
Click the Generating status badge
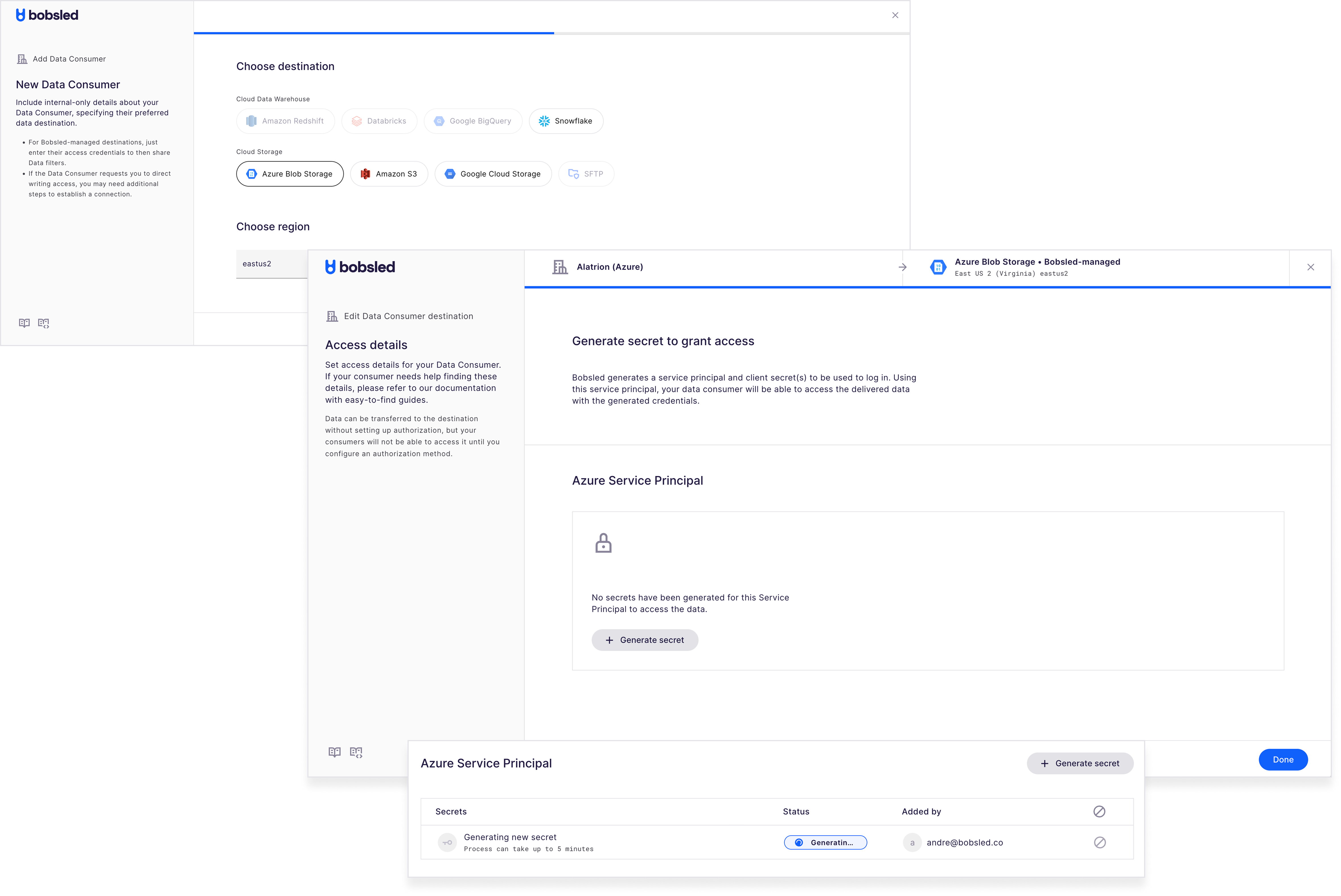coord(825,842)
